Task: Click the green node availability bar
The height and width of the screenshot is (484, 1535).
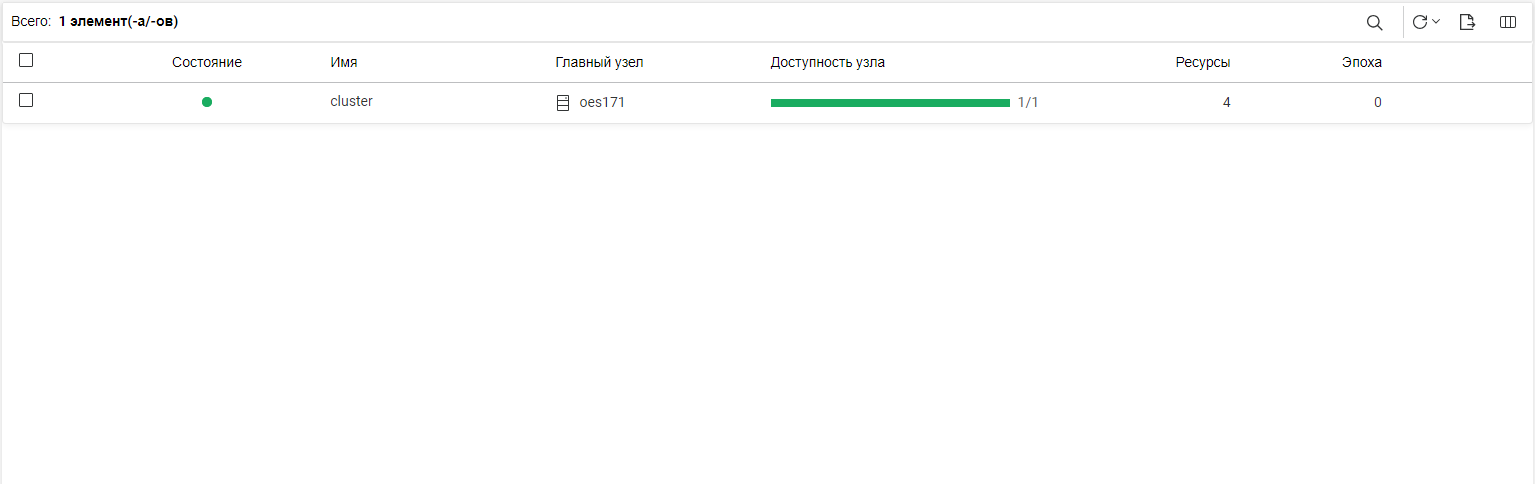Action: pyautogui.click(x=890, y=102)
